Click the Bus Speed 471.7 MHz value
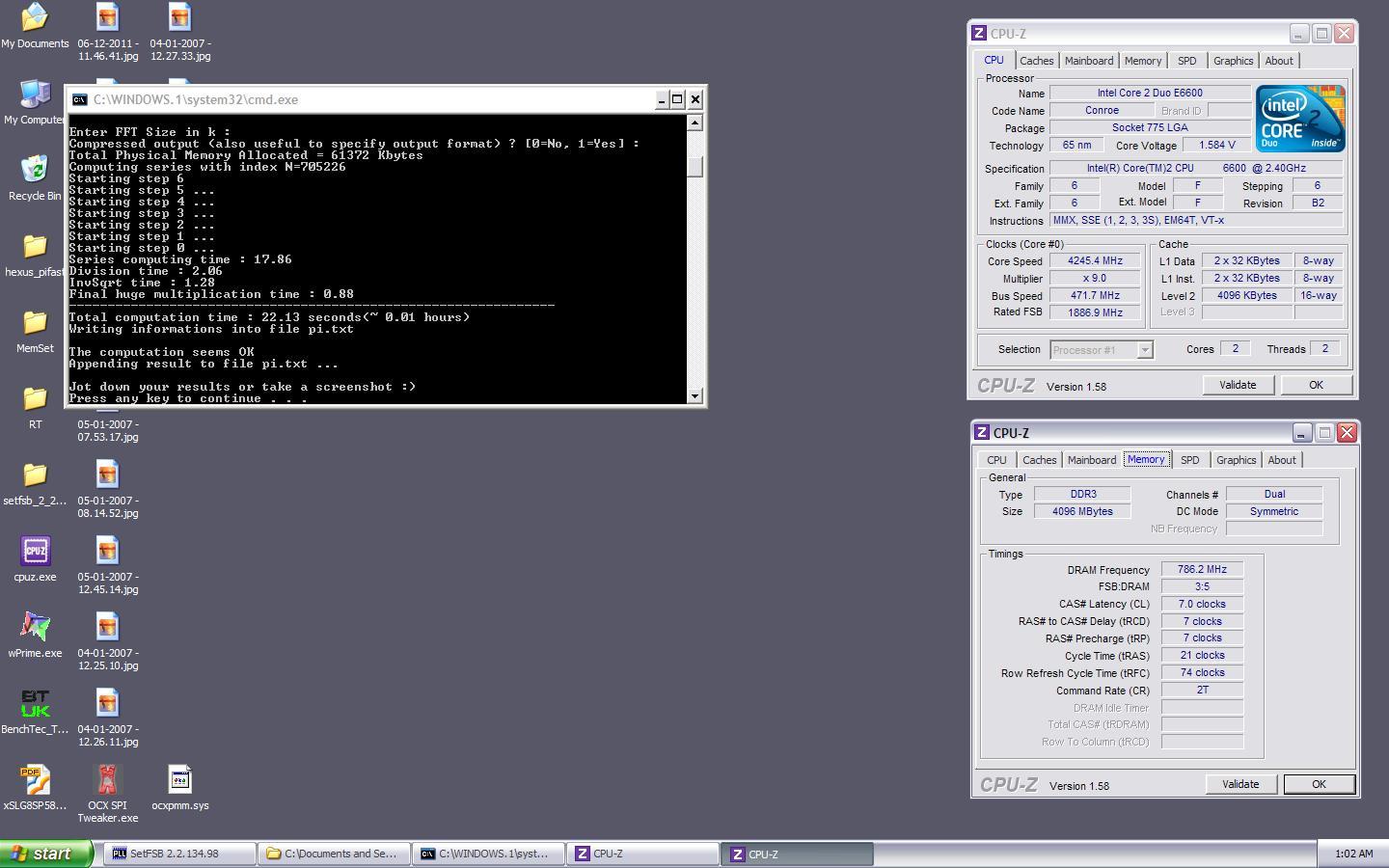This screenshot has height=868, width=1389. click(1095, 296)
